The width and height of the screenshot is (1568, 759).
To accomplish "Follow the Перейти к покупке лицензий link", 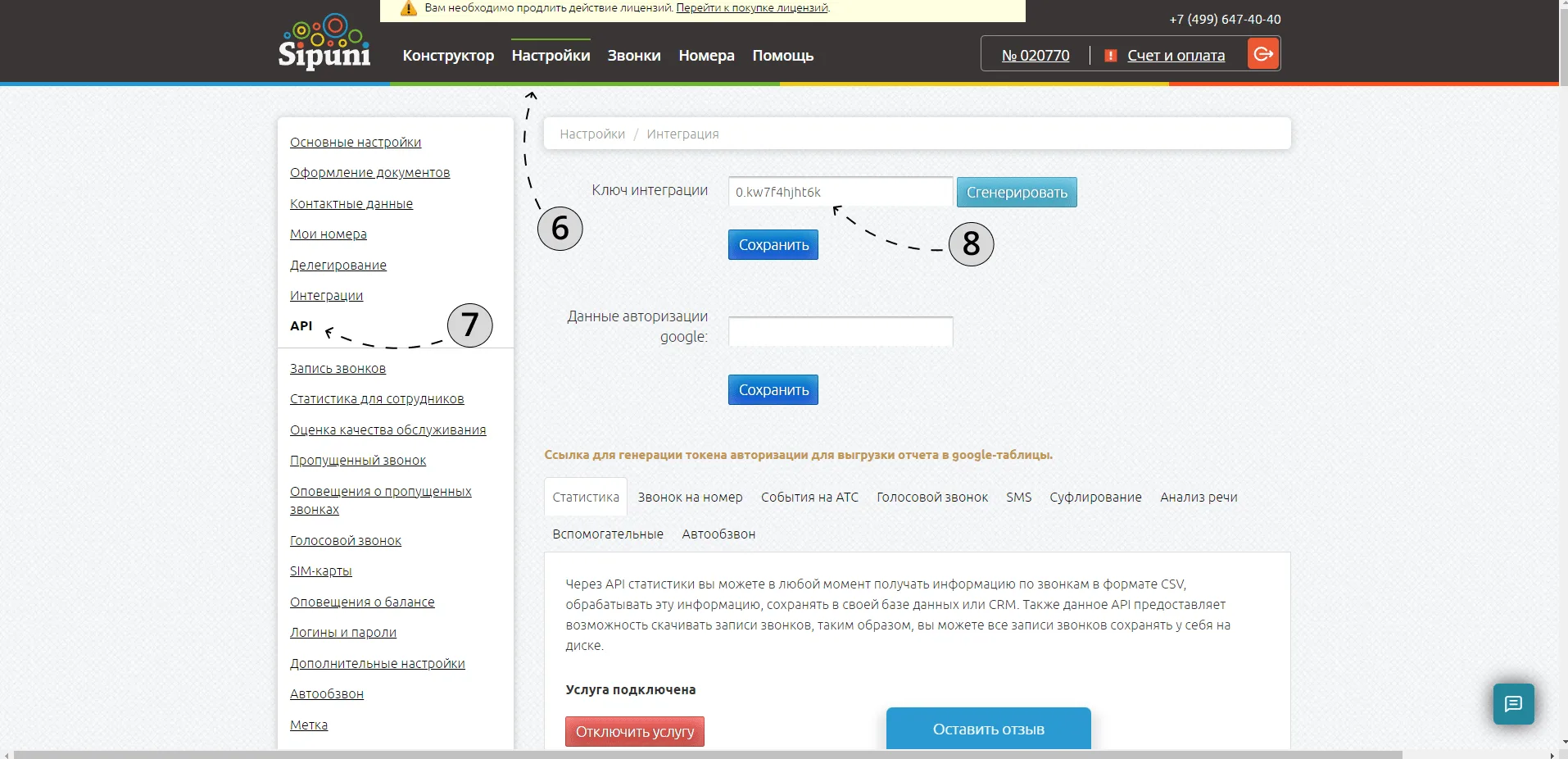I will click(752, 8).
